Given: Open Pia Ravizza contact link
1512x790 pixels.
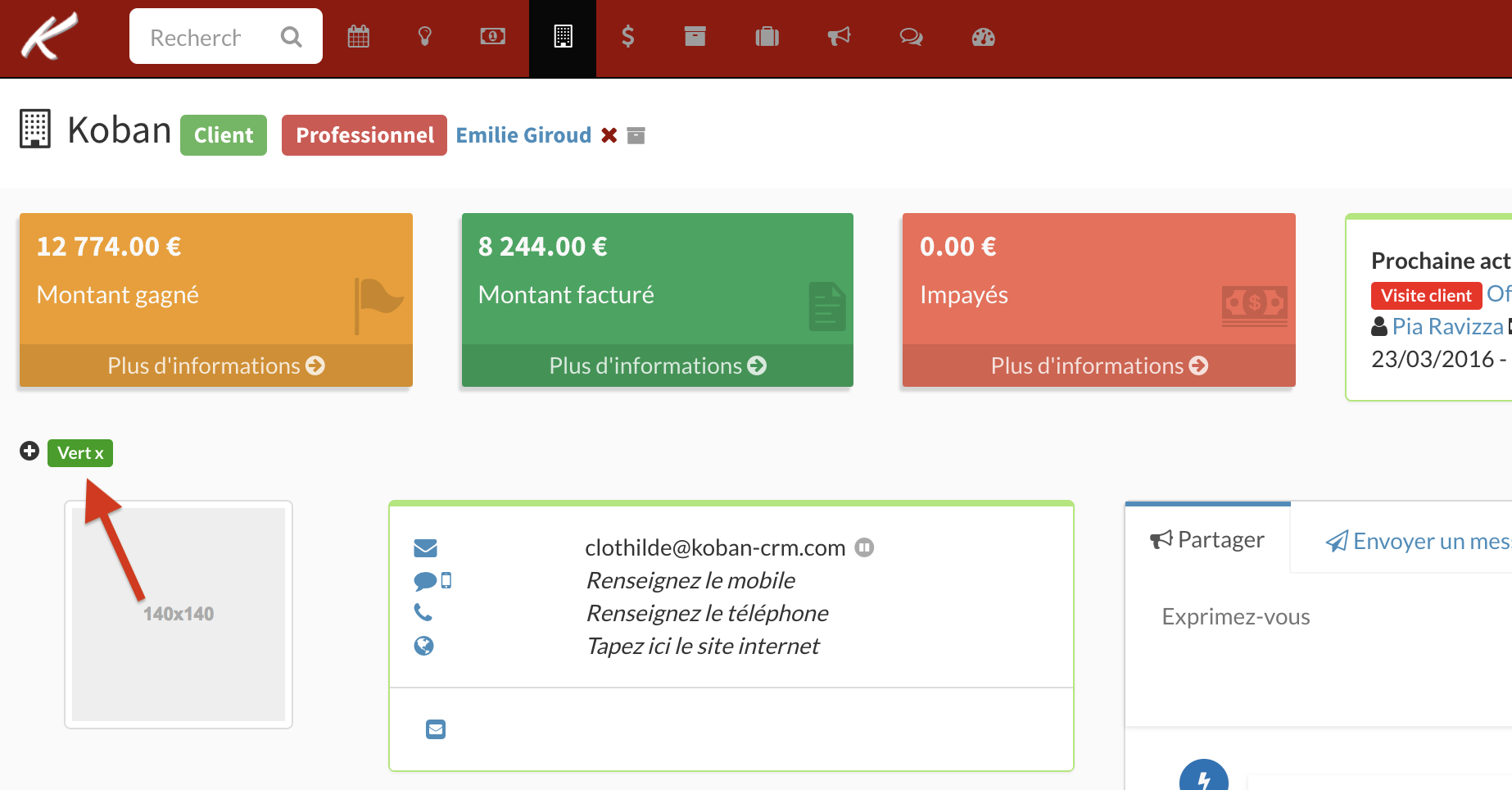Looking at the screenshot, I should [1447, 327].
